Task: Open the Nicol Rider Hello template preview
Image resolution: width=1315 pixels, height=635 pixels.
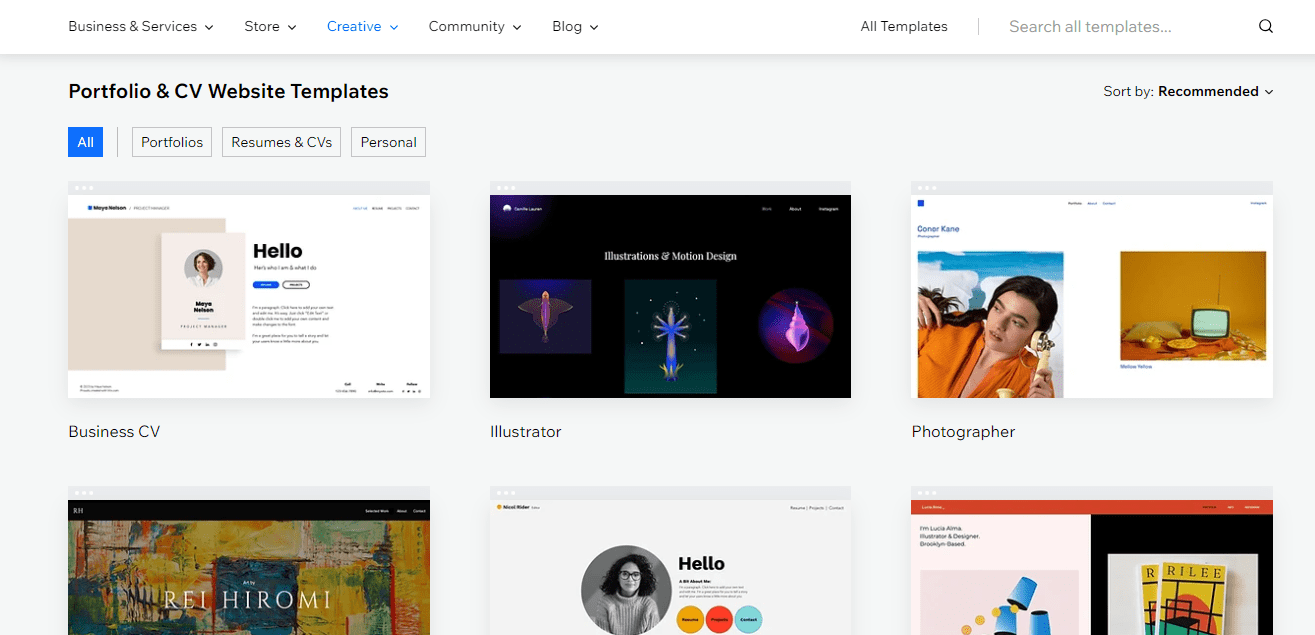Action: point(670,561)
